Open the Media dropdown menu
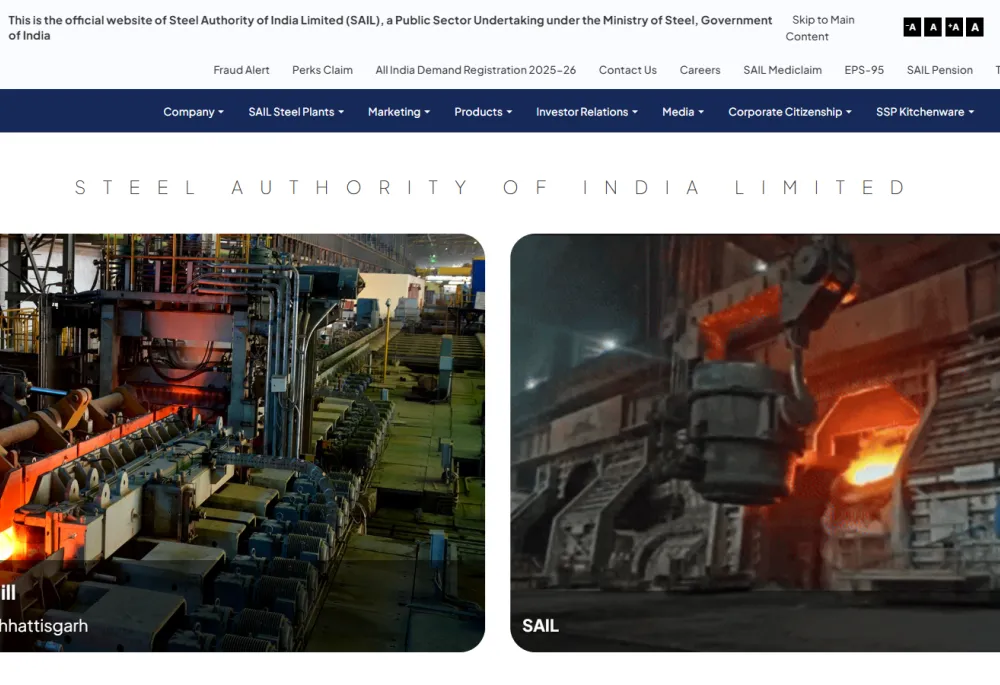Image resolution: width=1000 pixels, height=685 pixels. click(682, 112)
